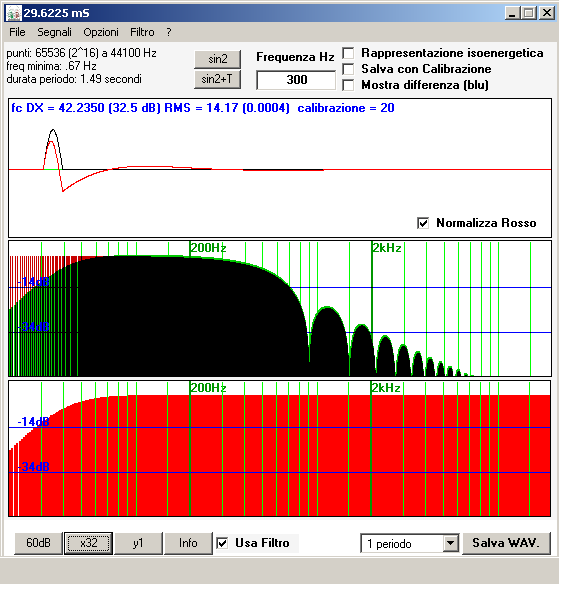
Task: Minimize the window
Action: [x=512, y=14]
